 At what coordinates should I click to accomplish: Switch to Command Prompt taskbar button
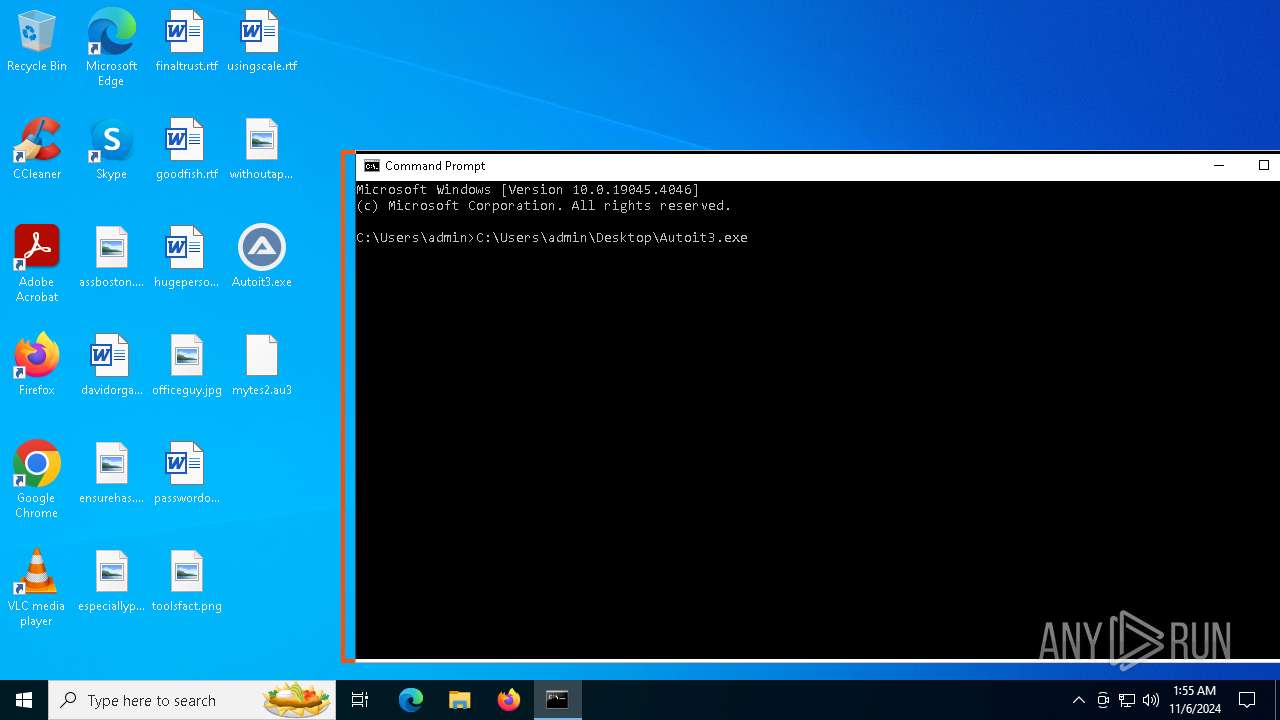[x=557, y=700]
